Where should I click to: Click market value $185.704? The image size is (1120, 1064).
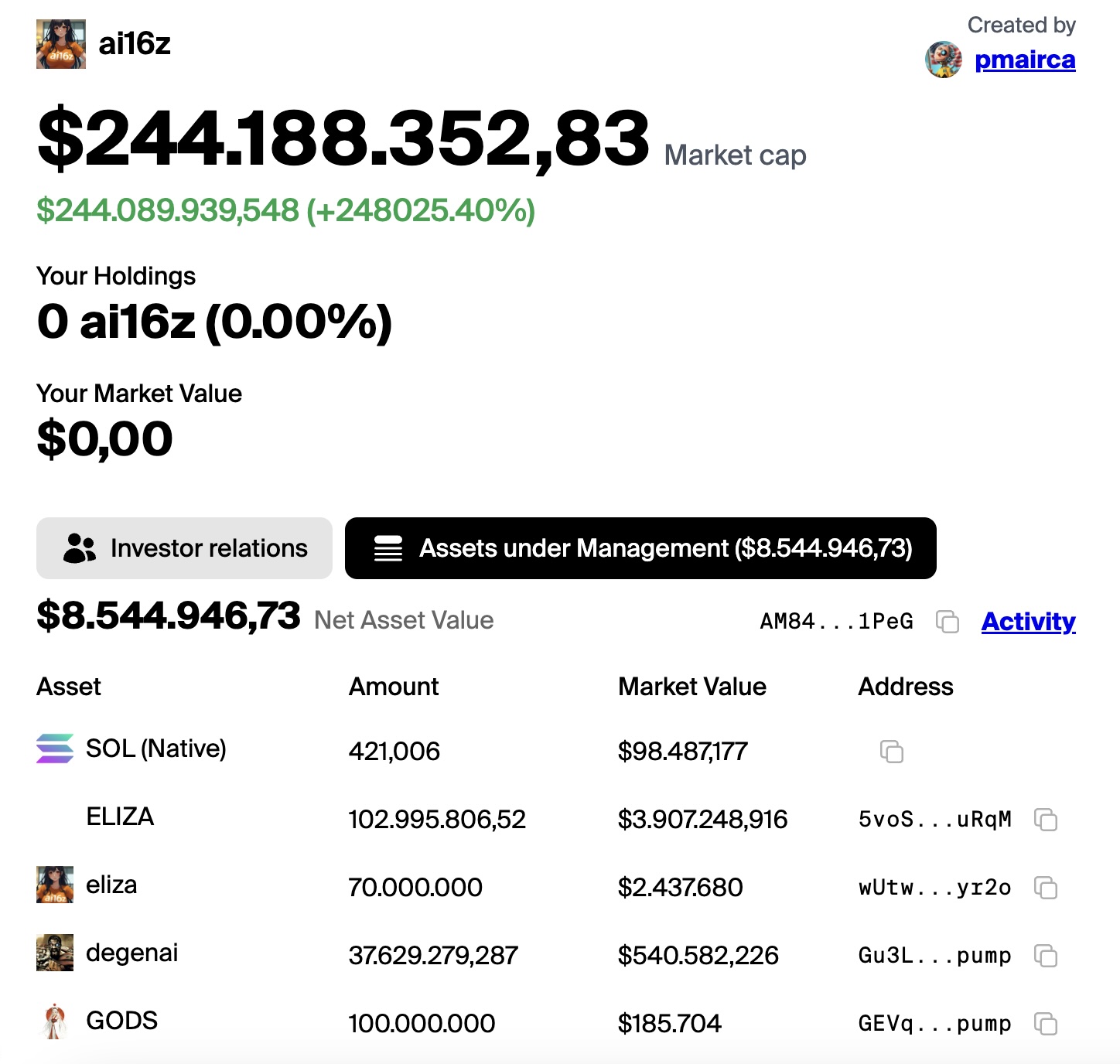click(x=669, y=1024)
